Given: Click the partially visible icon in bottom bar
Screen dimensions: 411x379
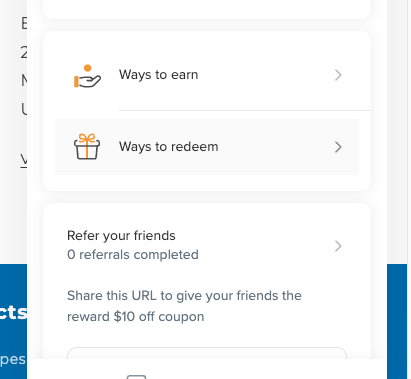Looking at the screenshot, I should click(x=136, y=377).
